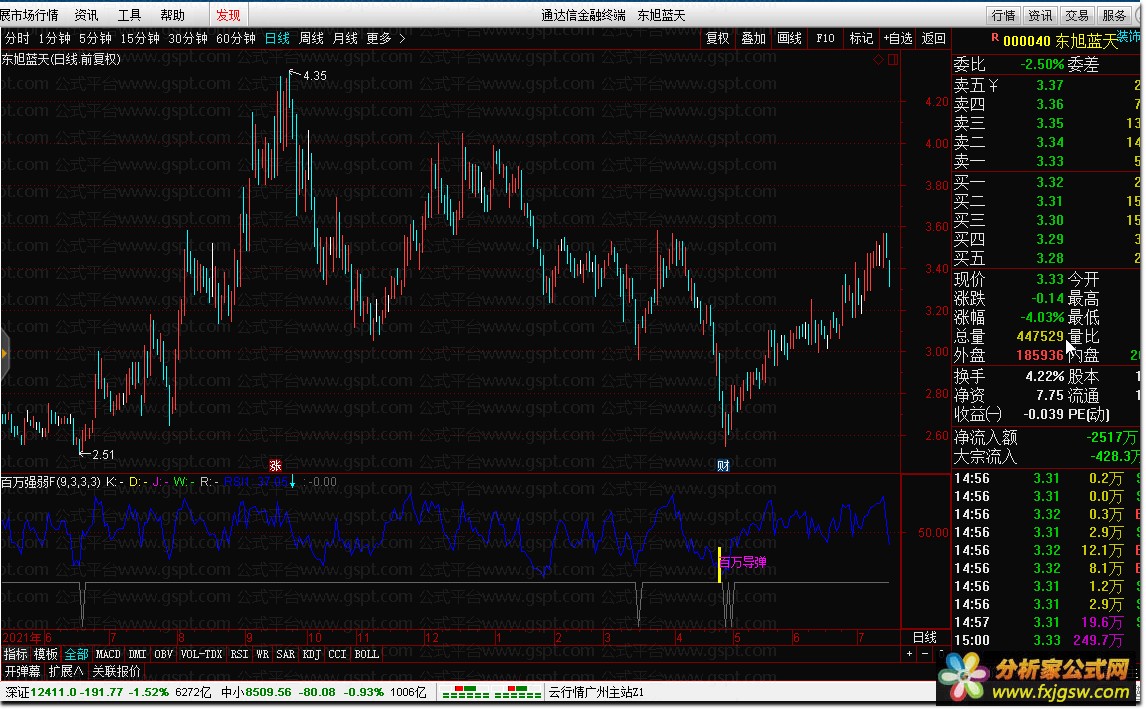The height and width of the screenshot is (709, 1146).
Task: Open the 复权 adjustment menu
Action: [717, 38]
